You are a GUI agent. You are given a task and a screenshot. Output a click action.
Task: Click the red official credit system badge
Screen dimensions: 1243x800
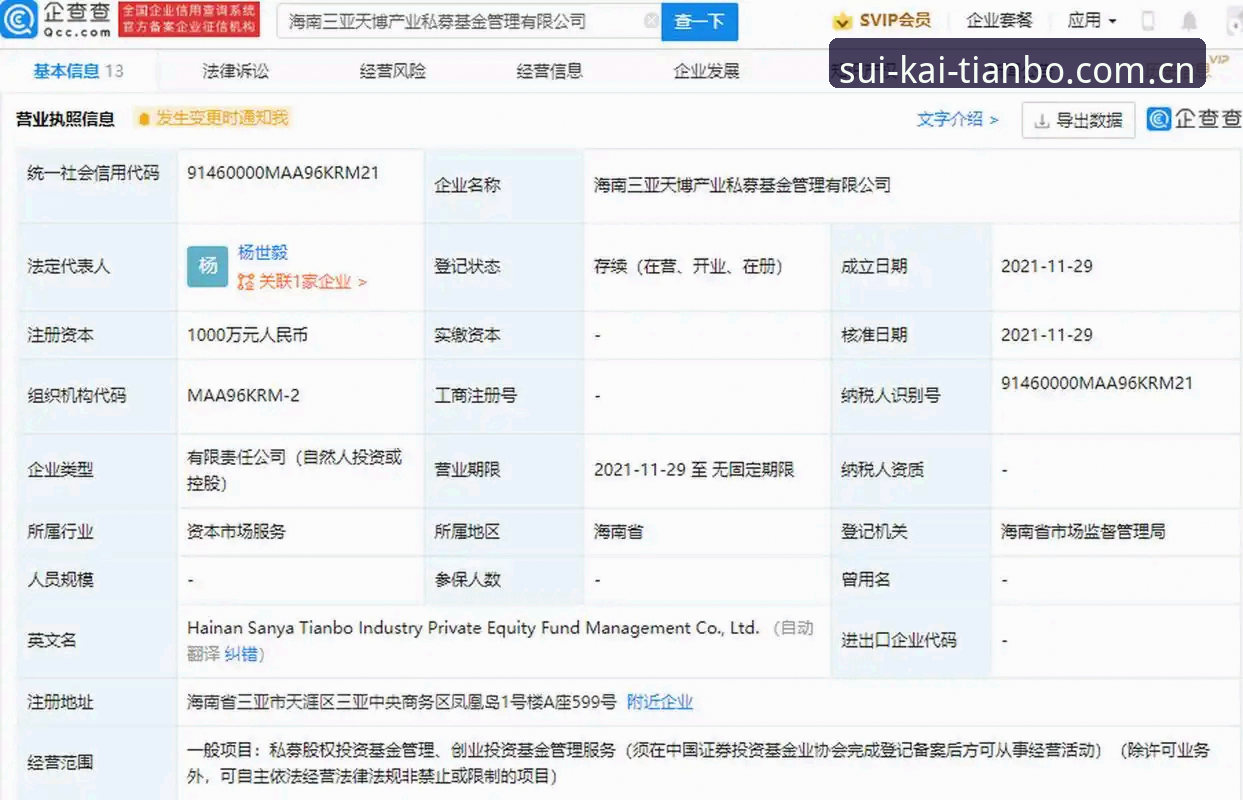coord(189,19)
